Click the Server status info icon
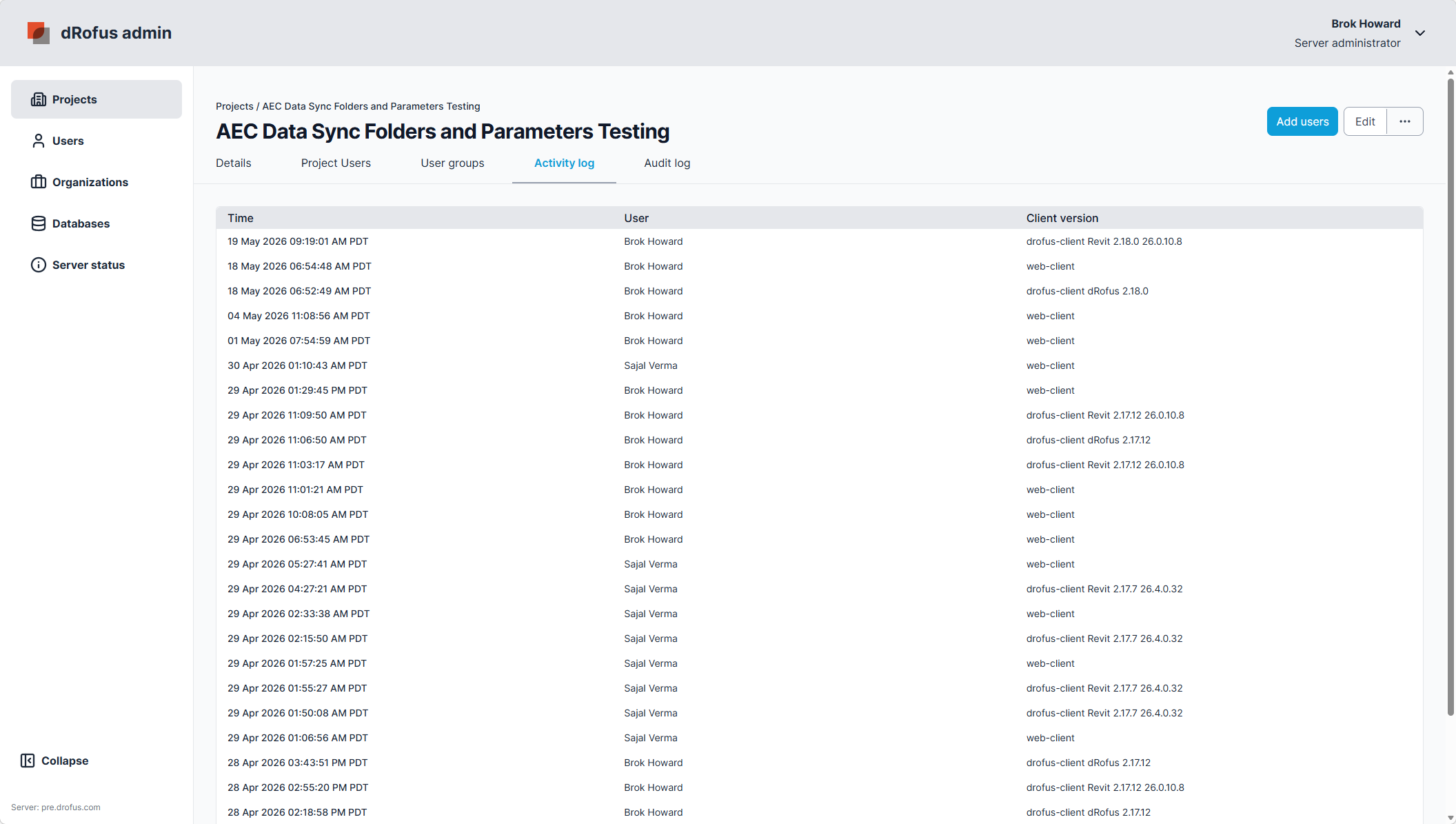1456x824 pixels. pos(39,265)
